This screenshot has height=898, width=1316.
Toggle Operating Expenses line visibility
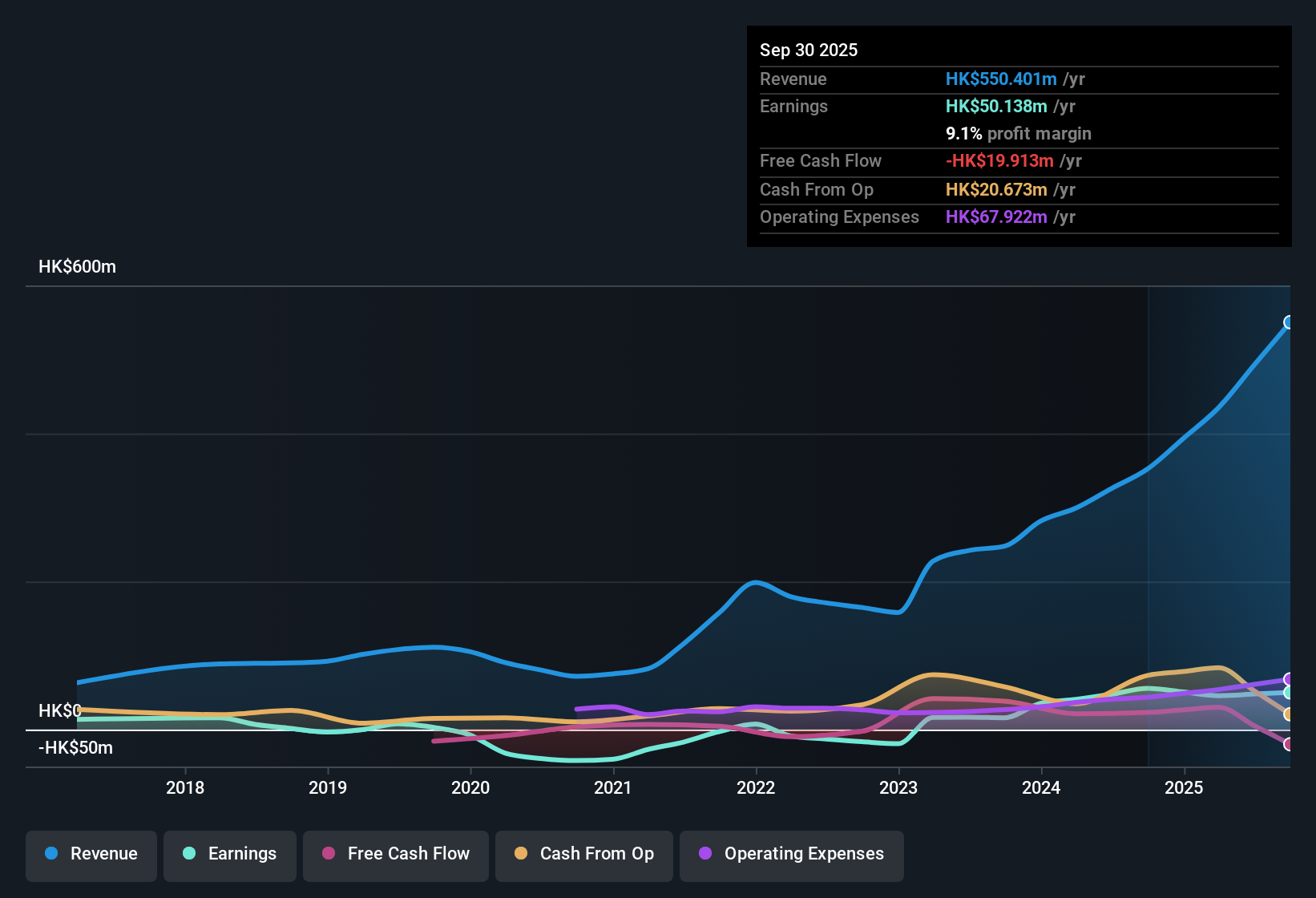click(x=792, y=854)
